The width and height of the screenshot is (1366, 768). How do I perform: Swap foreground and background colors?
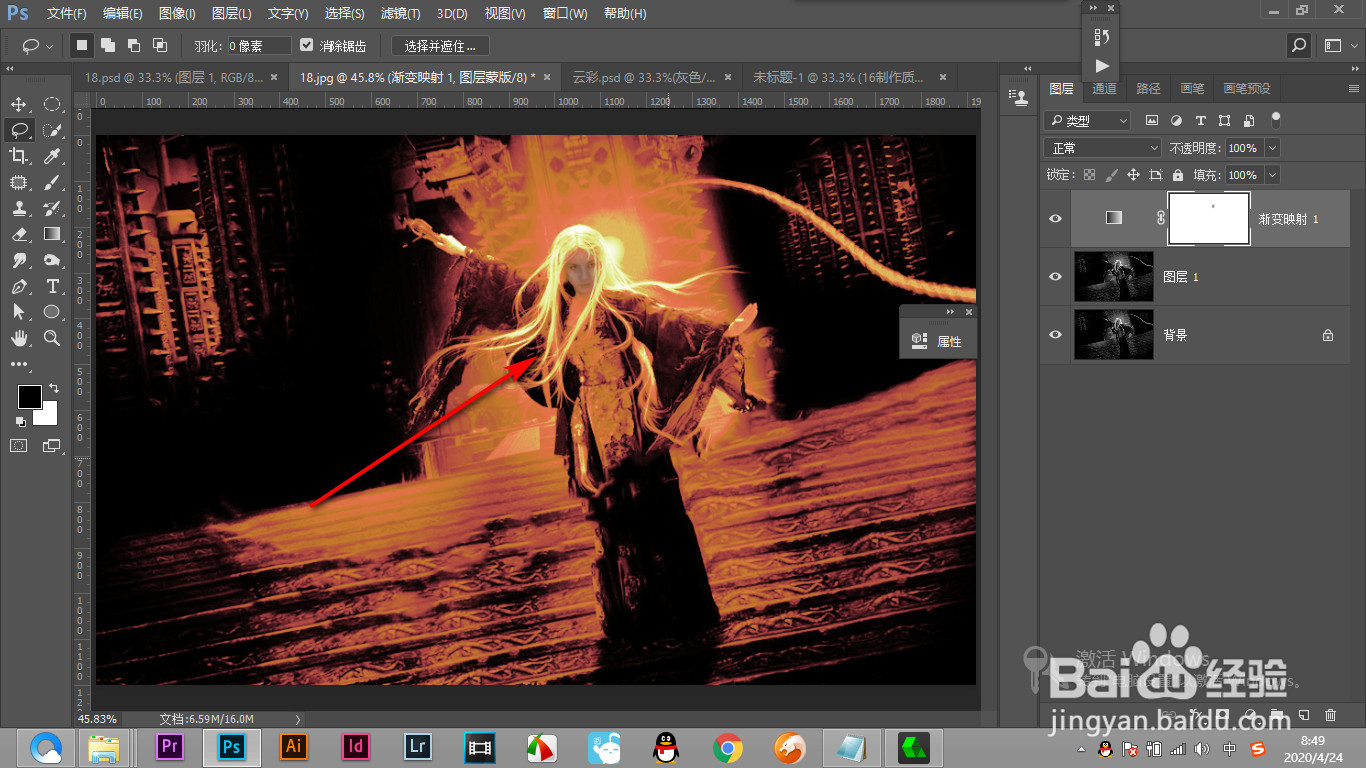tap(54, 388)
